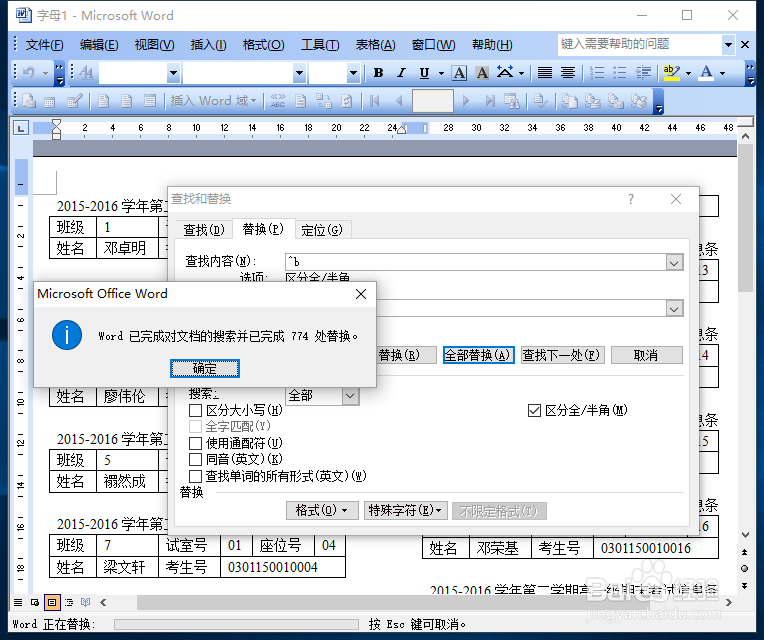Click the help question input box
Image resolution: width=764 pixels, height=640 pixels.
click(640, 45)
